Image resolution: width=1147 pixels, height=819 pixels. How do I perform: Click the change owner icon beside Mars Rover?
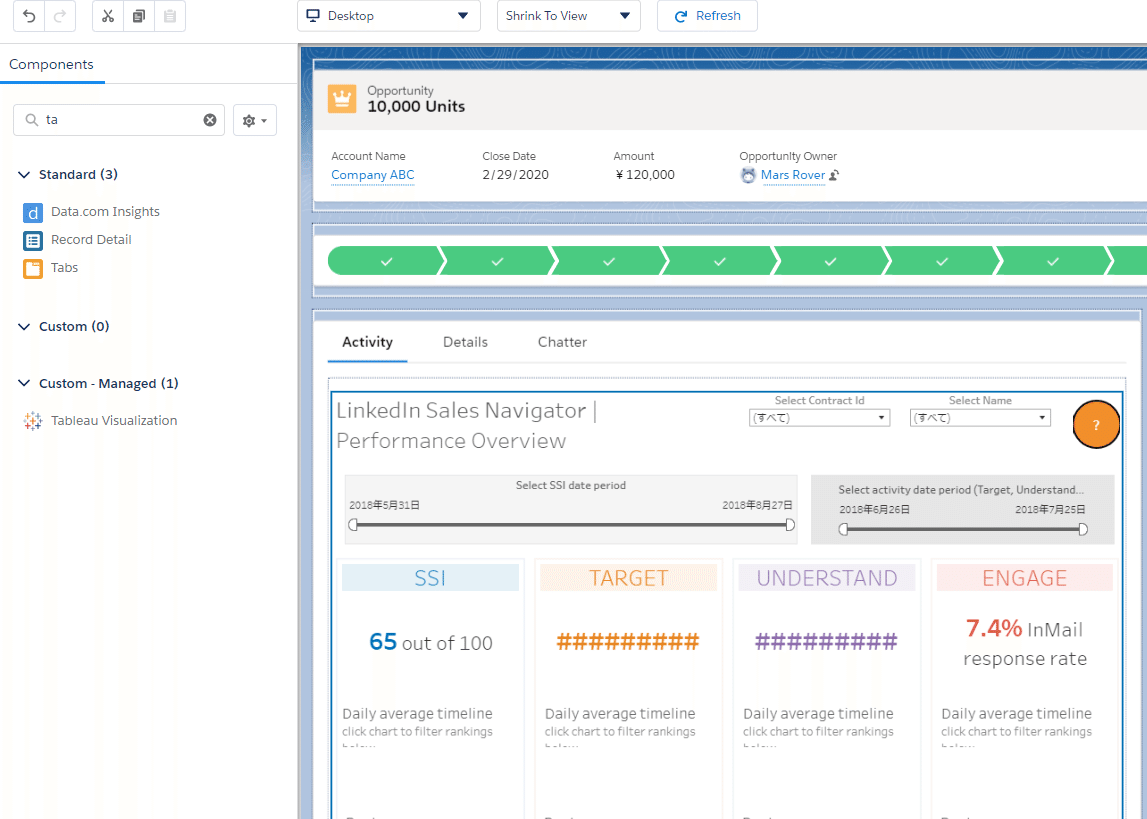(834, 176)
